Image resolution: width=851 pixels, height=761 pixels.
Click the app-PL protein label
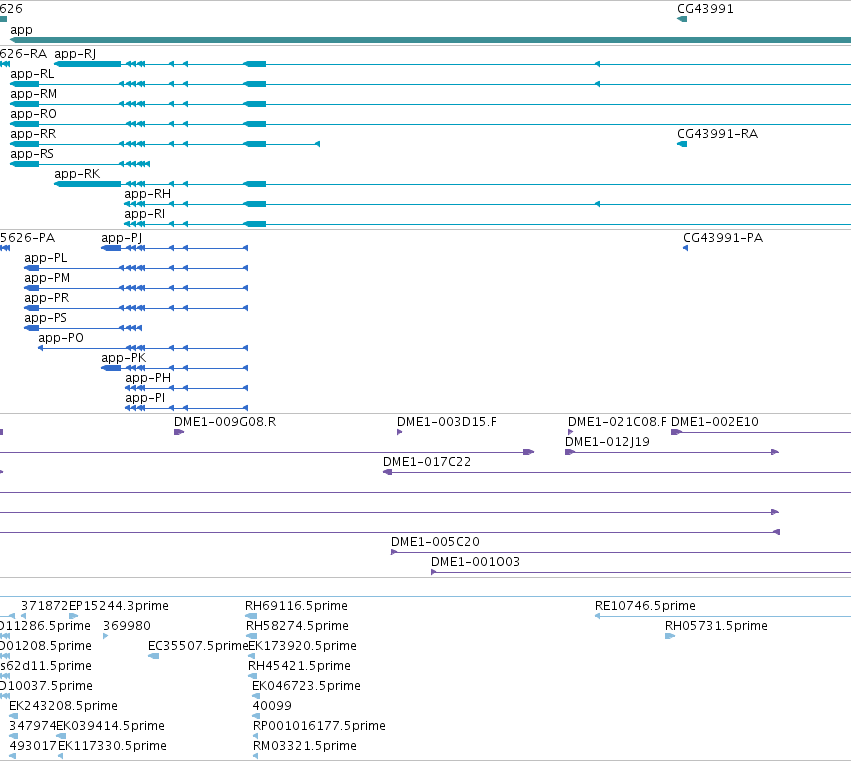pyautogui.click(x=46, y=258)
